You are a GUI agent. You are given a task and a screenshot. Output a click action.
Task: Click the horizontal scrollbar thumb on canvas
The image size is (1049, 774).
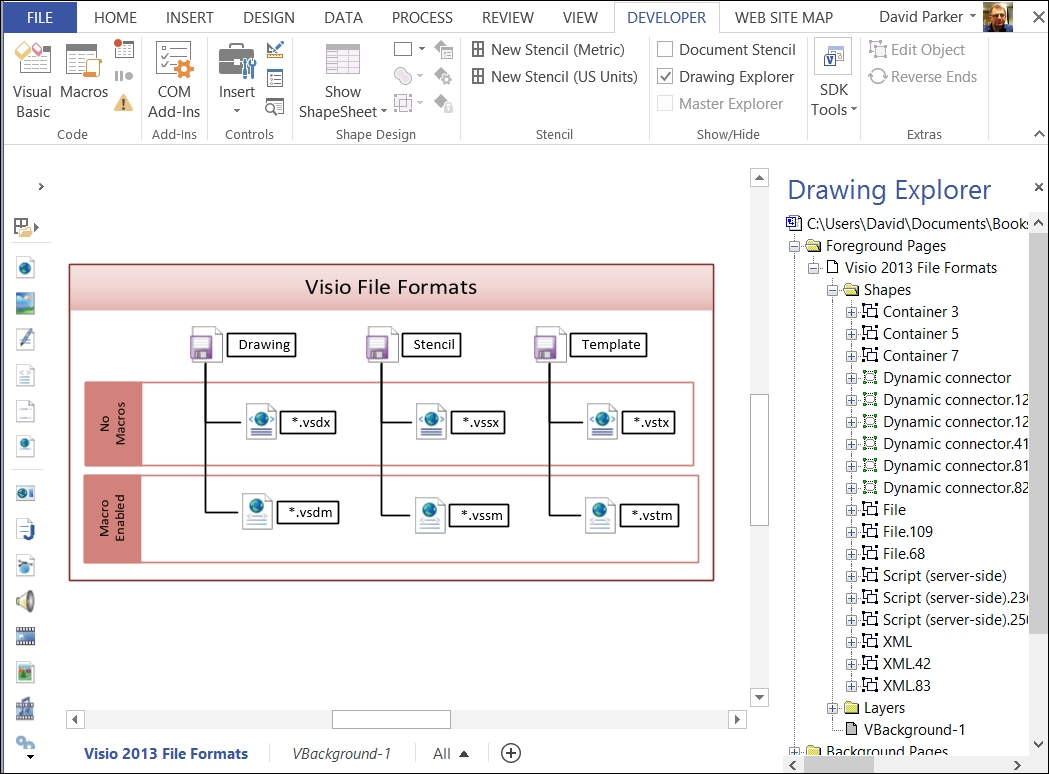coord(391,719)
